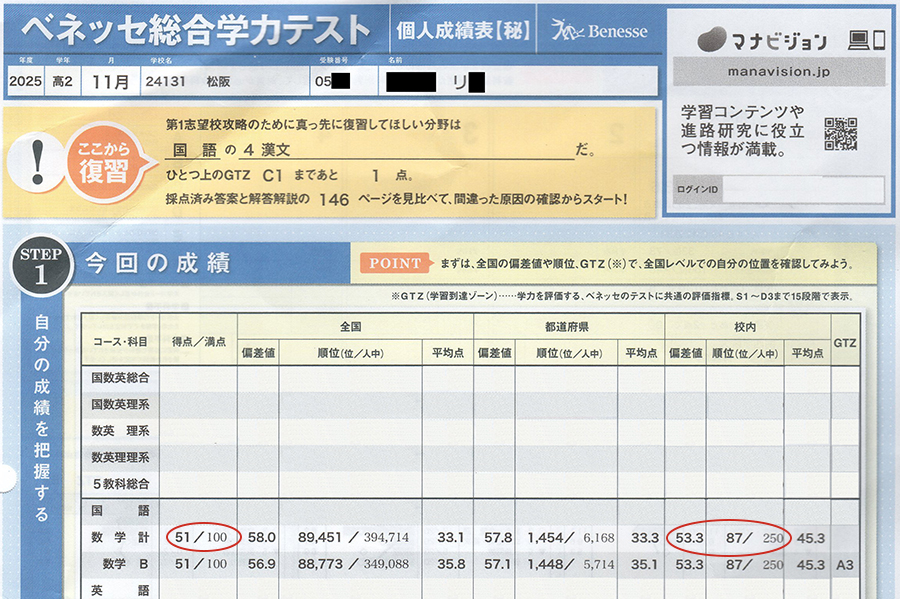Click the Benesse logo in the header
Viewport: 900px width, 599px height.
pyautogui.click(x=599, y=31)
